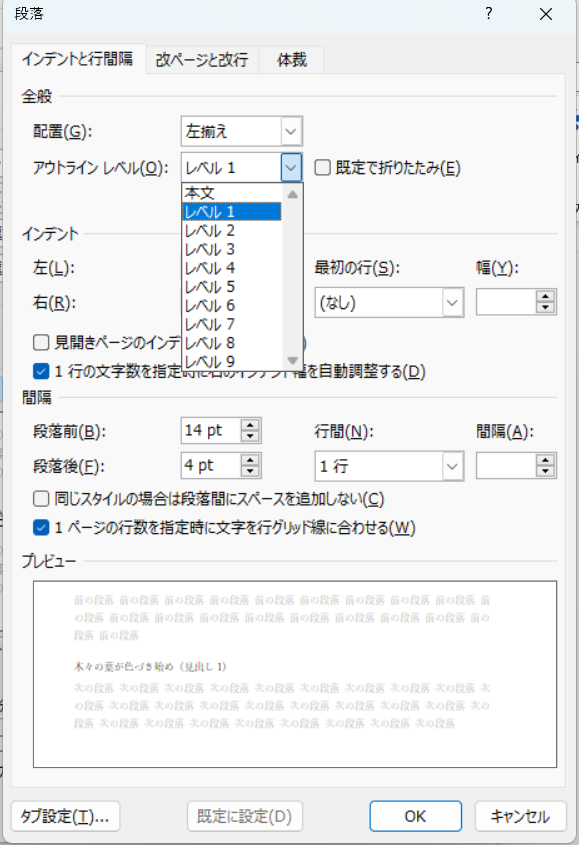This screenshot has height=845, width=579.
Task: Enable 既定で折りたたみ checkbox
Action: 322,168
